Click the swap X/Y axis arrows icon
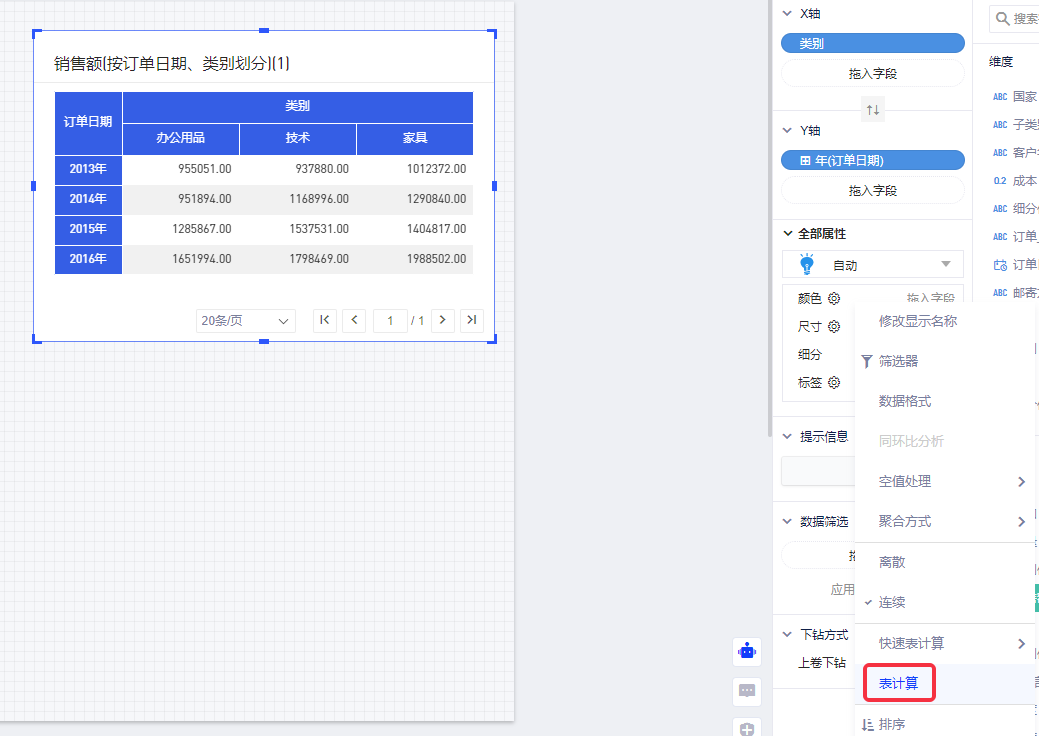The image size is (1039, 736). click(873, 109)
